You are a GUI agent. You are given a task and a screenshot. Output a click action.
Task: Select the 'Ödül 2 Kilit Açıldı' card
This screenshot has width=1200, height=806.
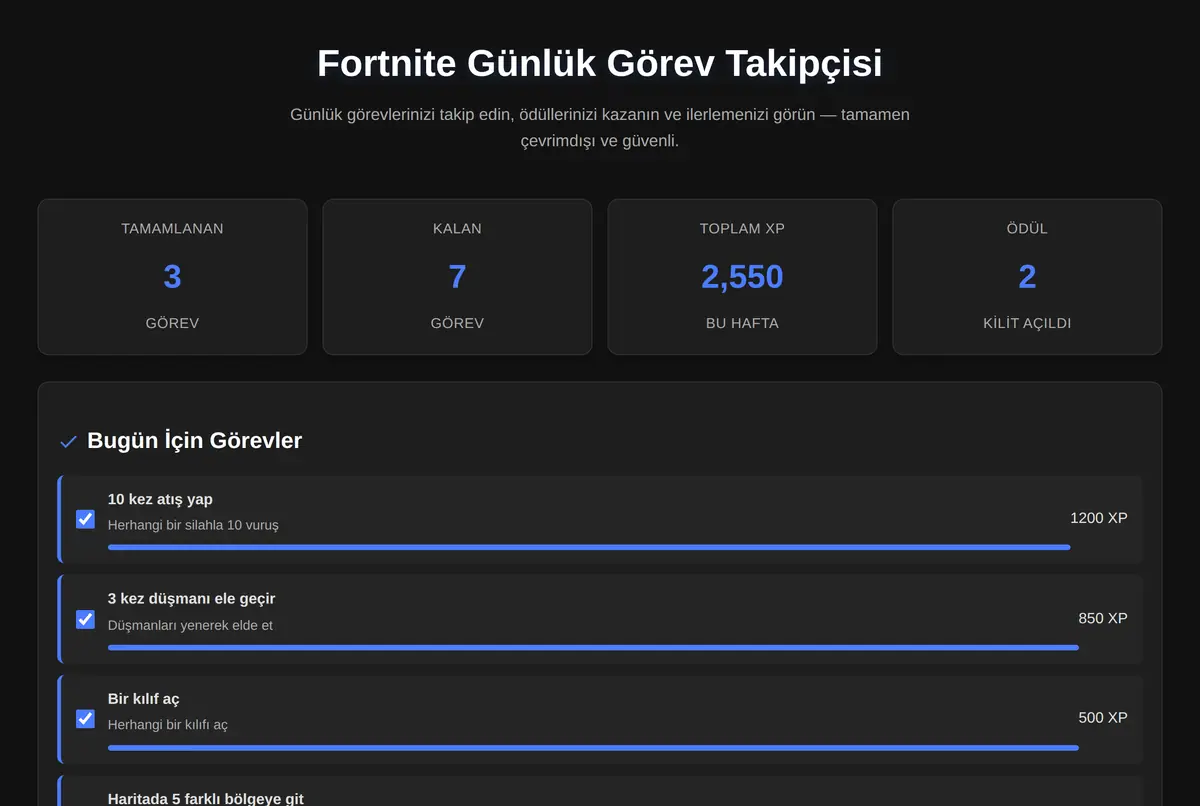(x=1027, y=277)
